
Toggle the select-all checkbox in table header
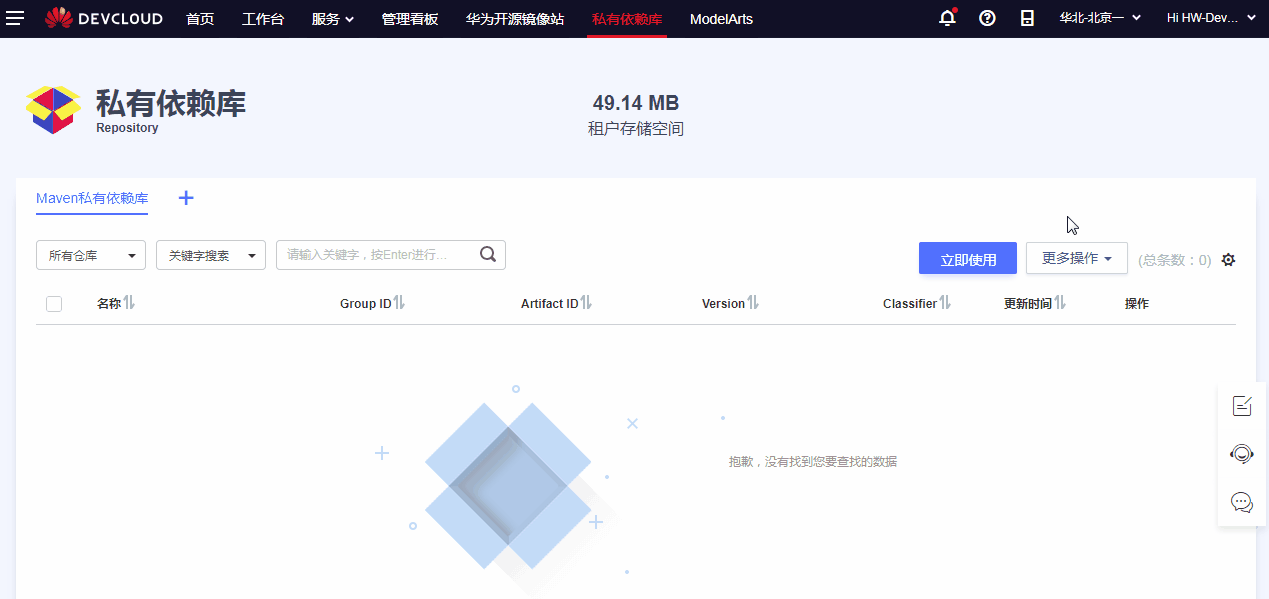coord(53,303)
